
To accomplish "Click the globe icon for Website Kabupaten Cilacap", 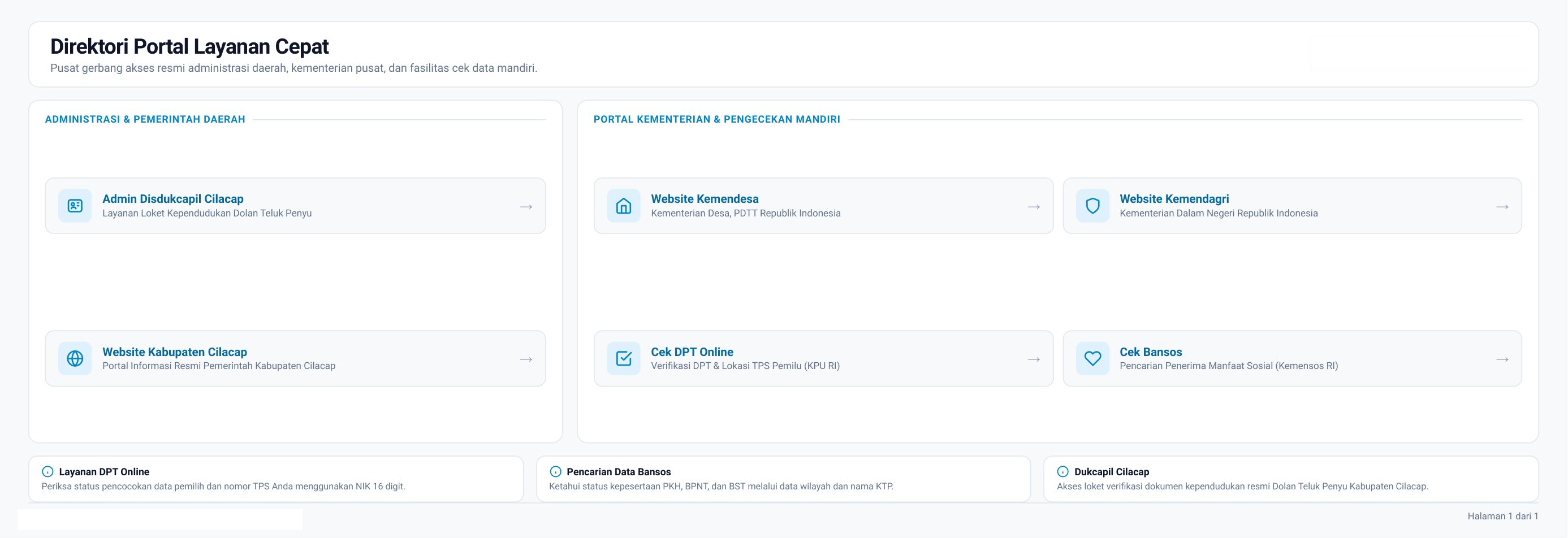I will pyautogui.click(x=75, y=358).
